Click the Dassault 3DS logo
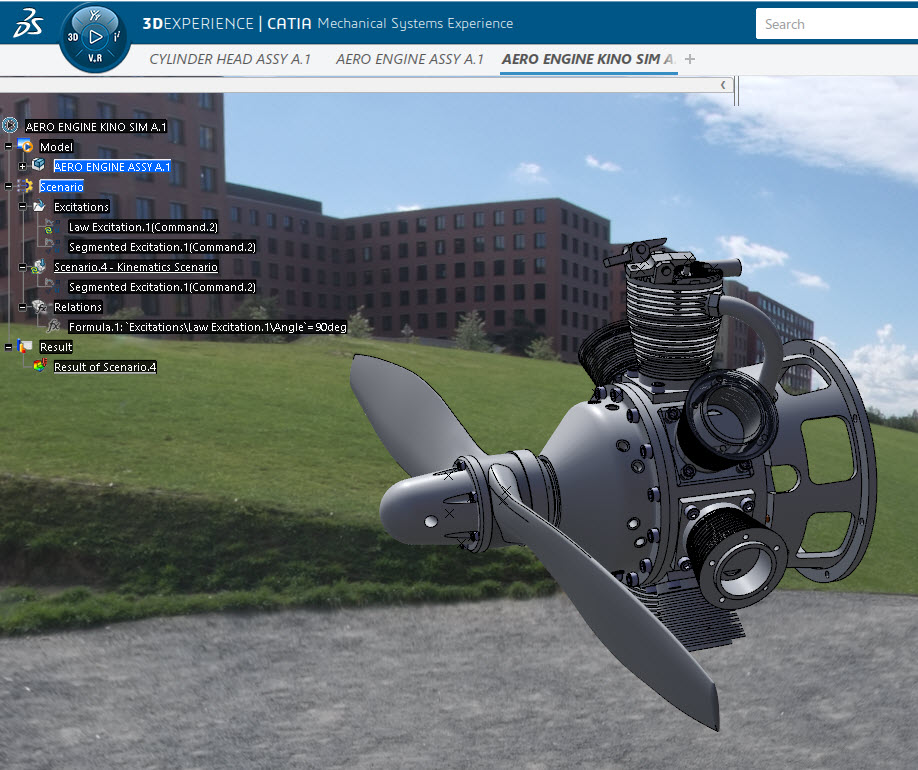The width and height of the screenshot is (918, 770). (28, 23)
